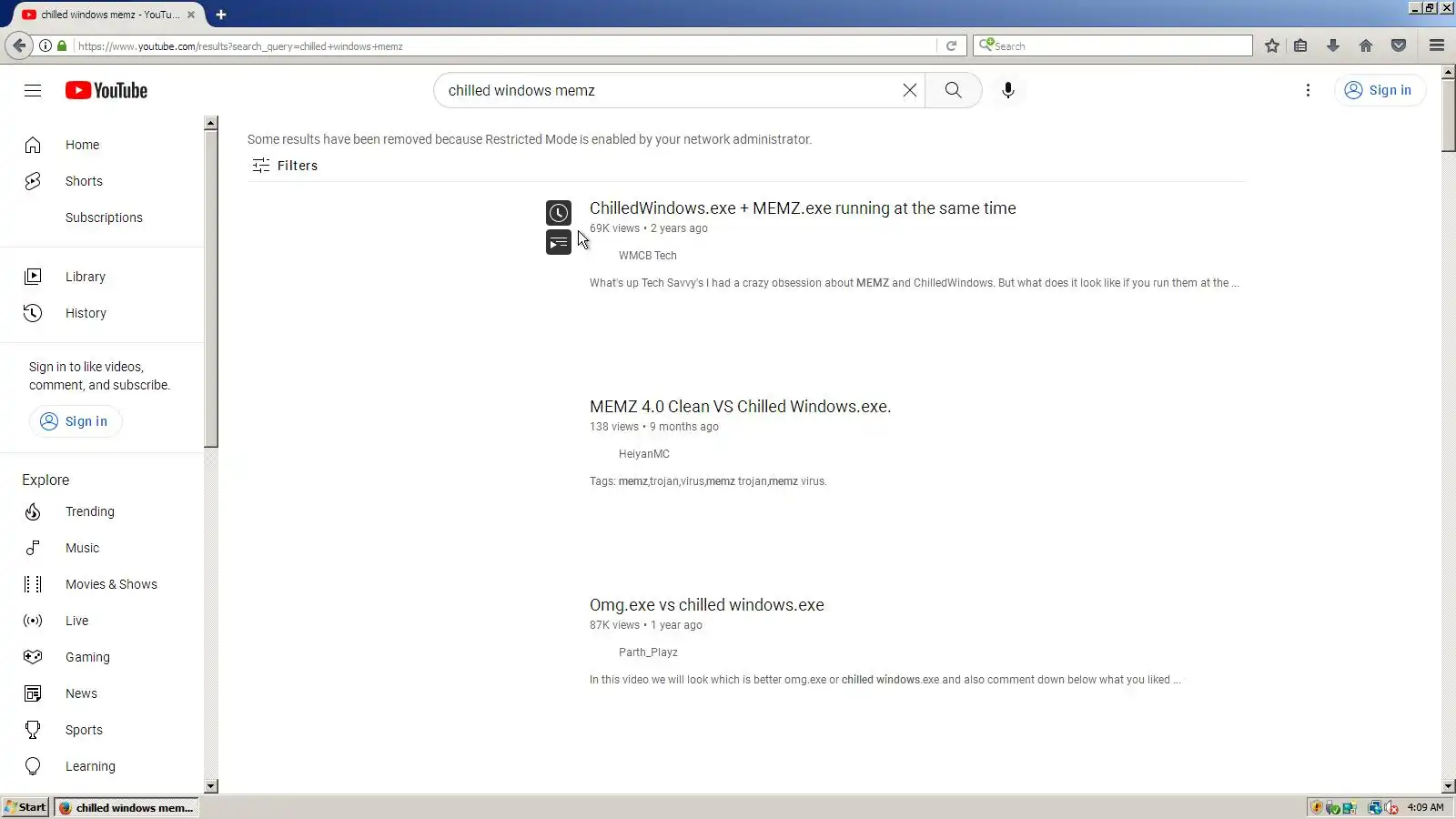Viewport: 1456px width, 819px height.
Task: Open a new browser tab
Action: pyautogui.click(x=221, y=15)
